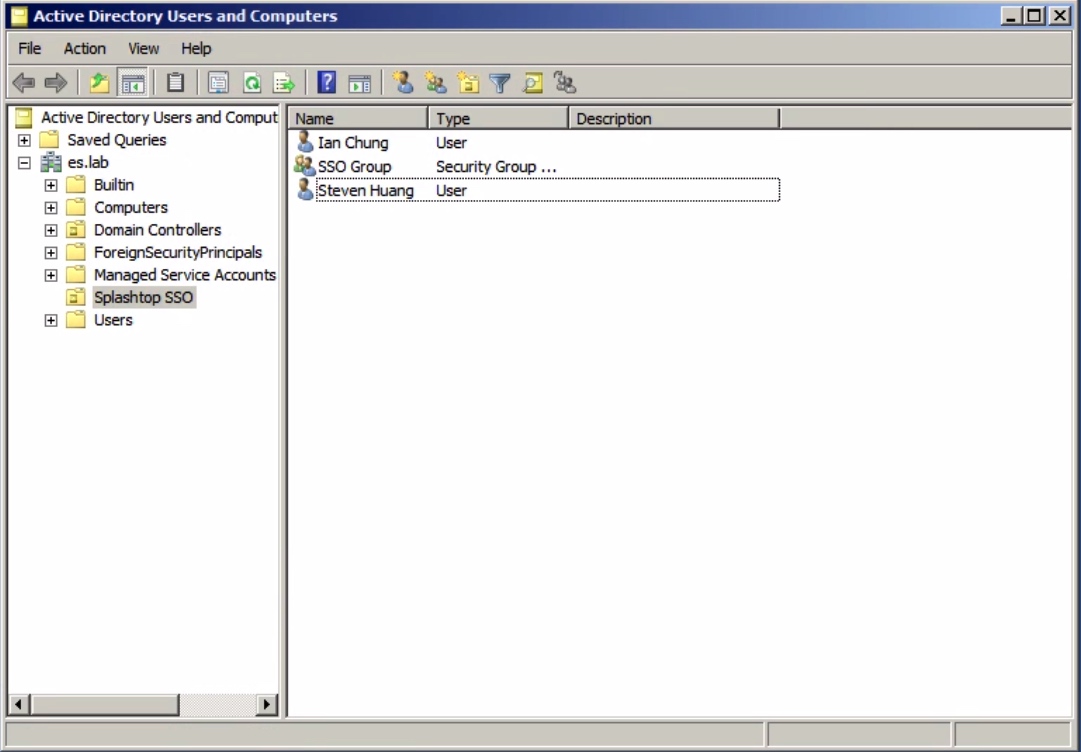Click the tree pane's right scroll arrow
The width and height of the screenshot is (1081, 752).
pyautogui.click(x=266, y=704)
